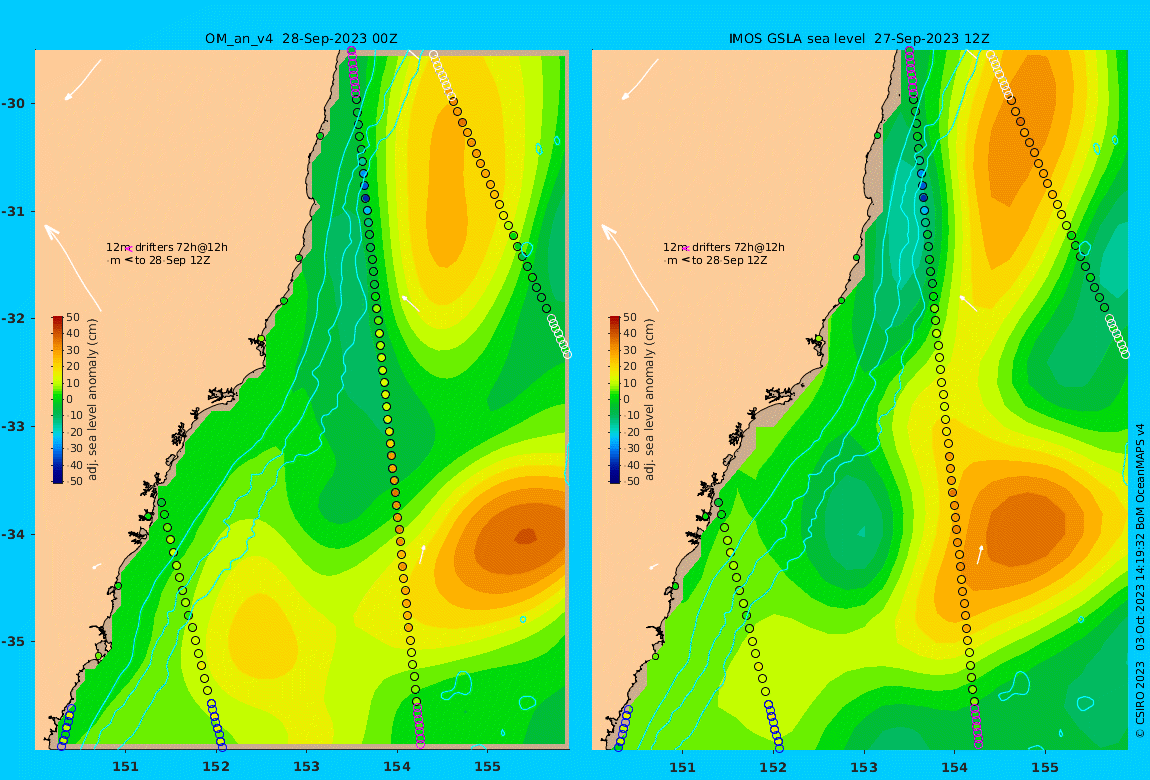
Task: Click the dark red top of the left colorbar
Action: (x=57, y=320)
